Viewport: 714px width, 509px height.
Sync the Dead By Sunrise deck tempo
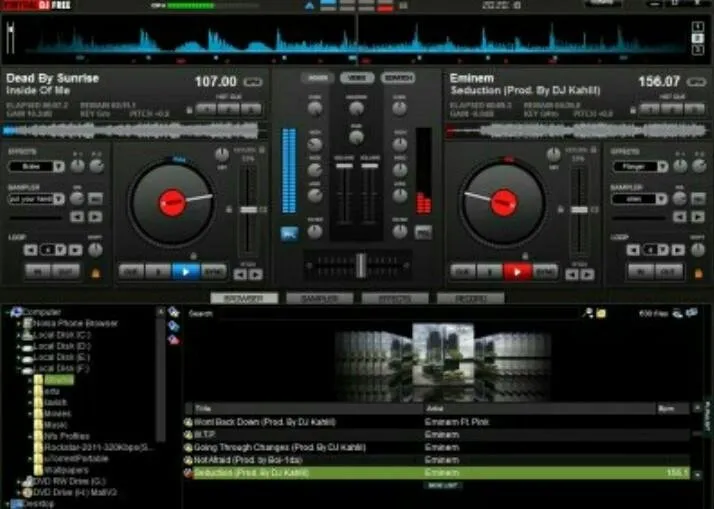[x=213, y=272]
